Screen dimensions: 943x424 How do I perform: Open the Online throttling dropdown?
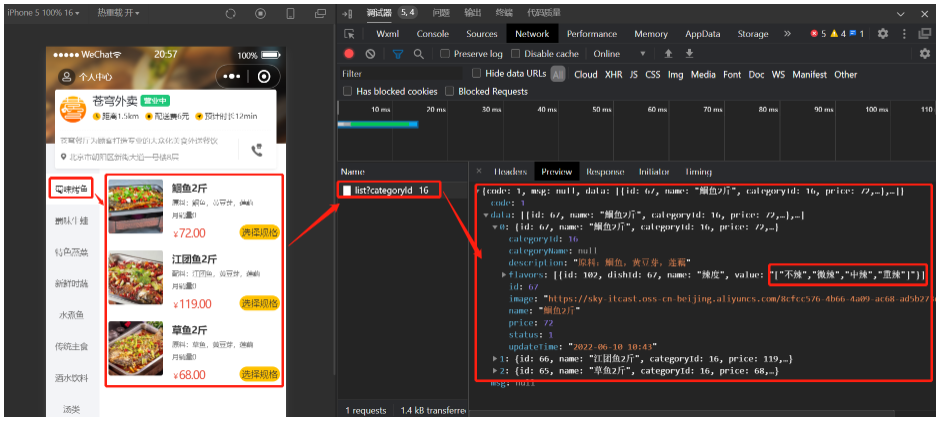pyautogui.click(x=619, y=54)
